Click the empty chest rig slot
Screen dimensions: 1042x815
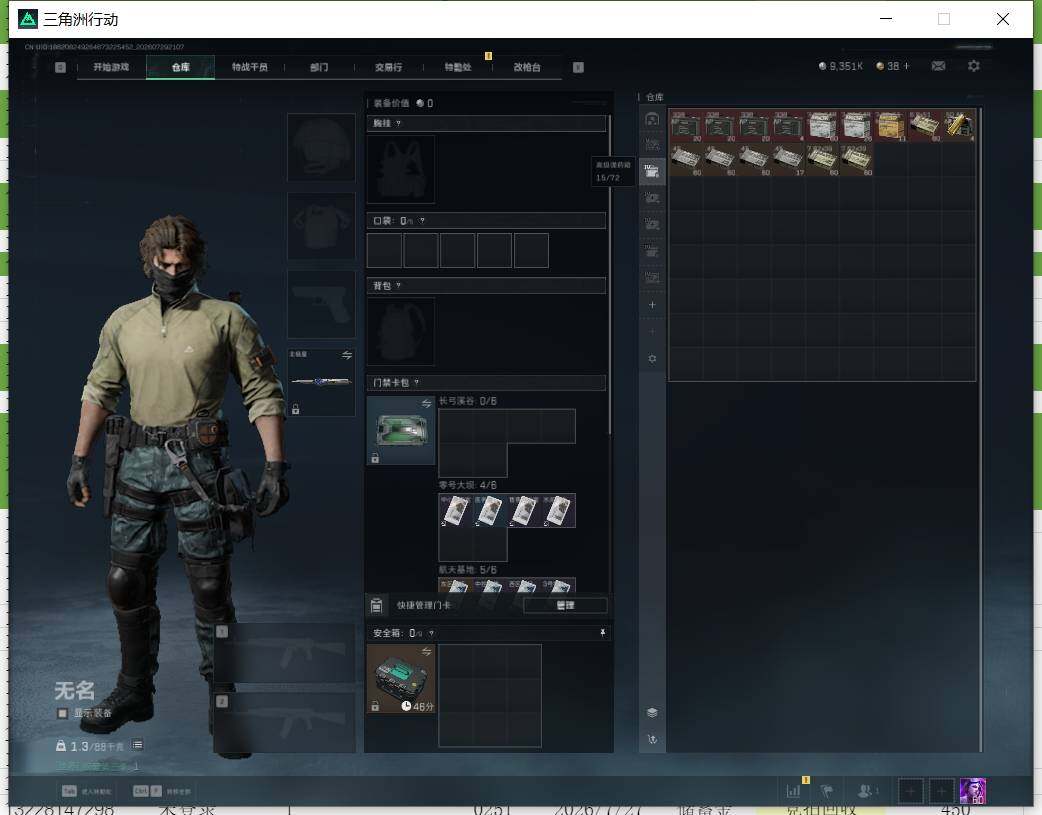tap(401, 170)
